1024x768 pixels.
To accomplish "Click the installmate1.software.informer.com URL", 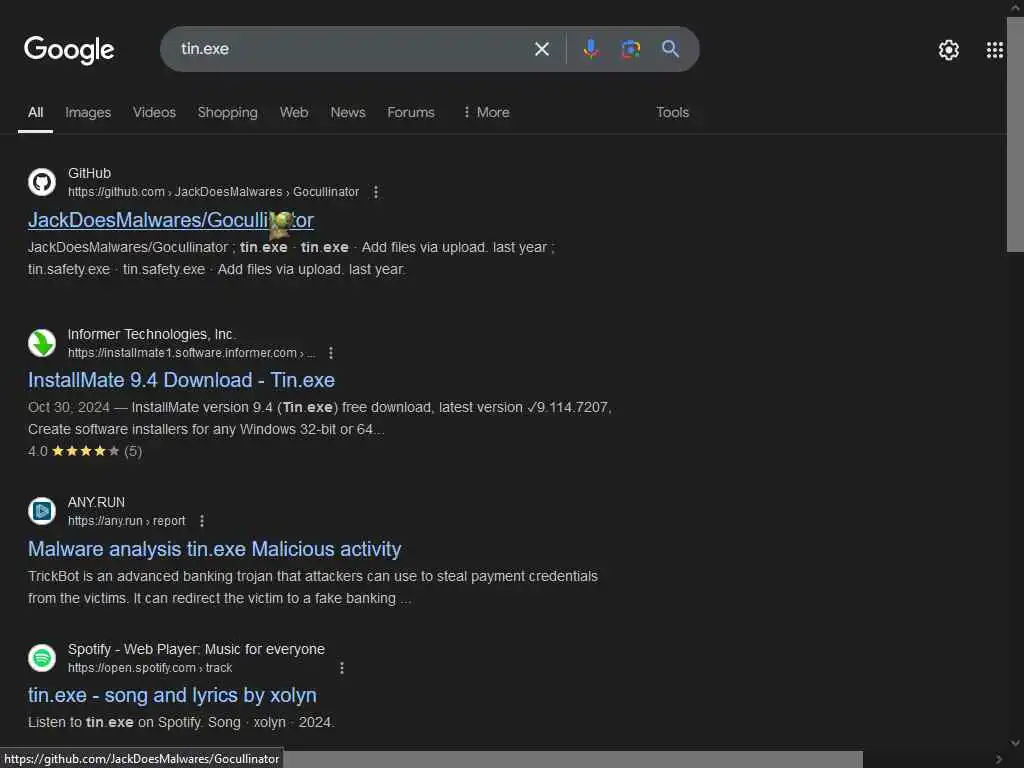I will [191, 353].
